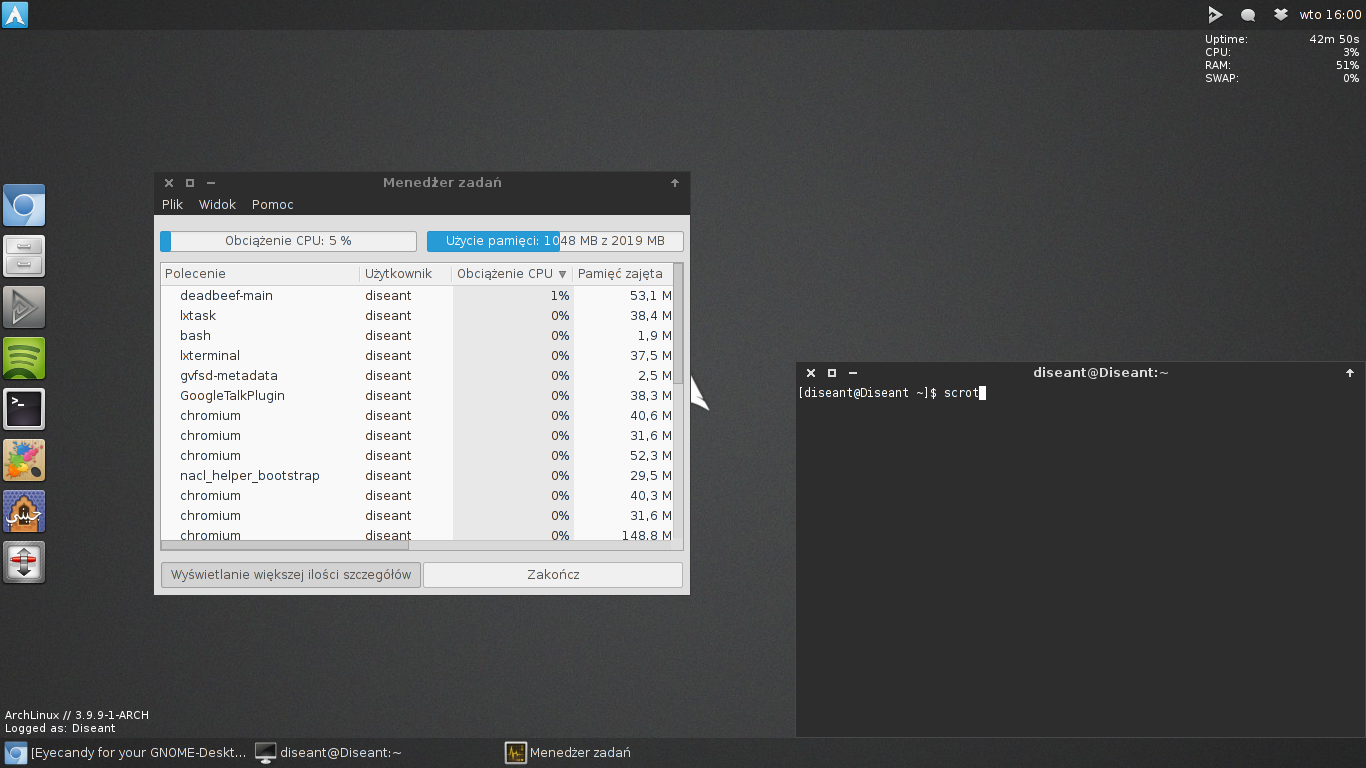Open the Widok menu in Menedżer zadań
The width and height of the screenshot is (1366, 768).
tap(217, 204)
